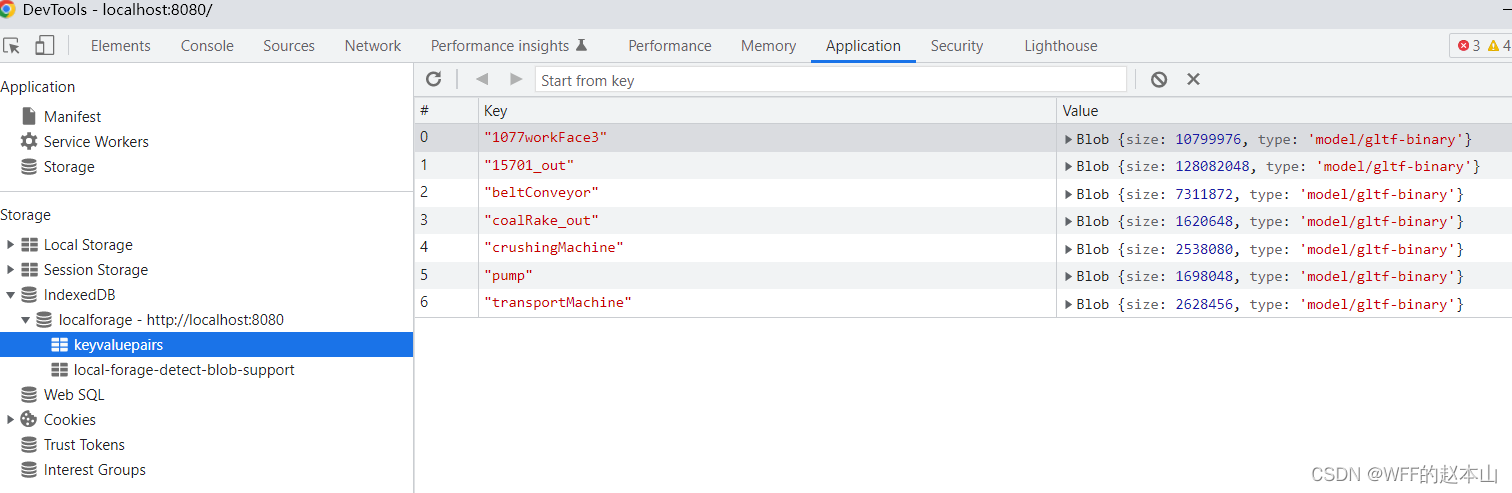Expand the 15701_out Blob value
Screen dimensions: 1512x493
point(1068,166)
